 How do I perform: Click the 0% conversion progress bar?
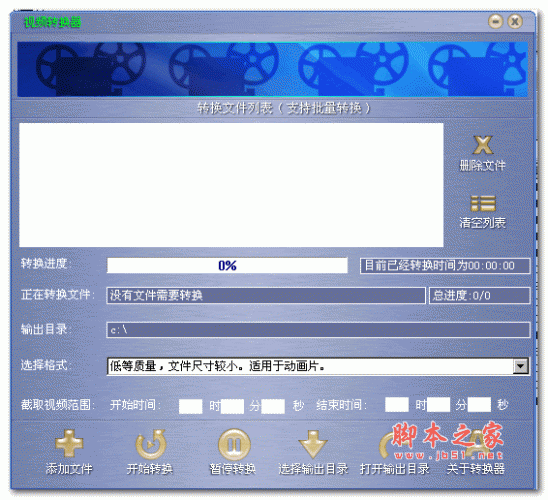[x=228, y=266]
